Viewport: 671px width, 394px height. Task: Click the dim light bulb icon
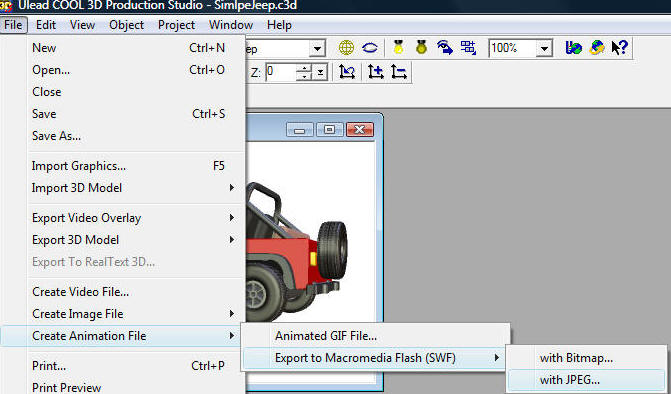[x=422, y=47]
